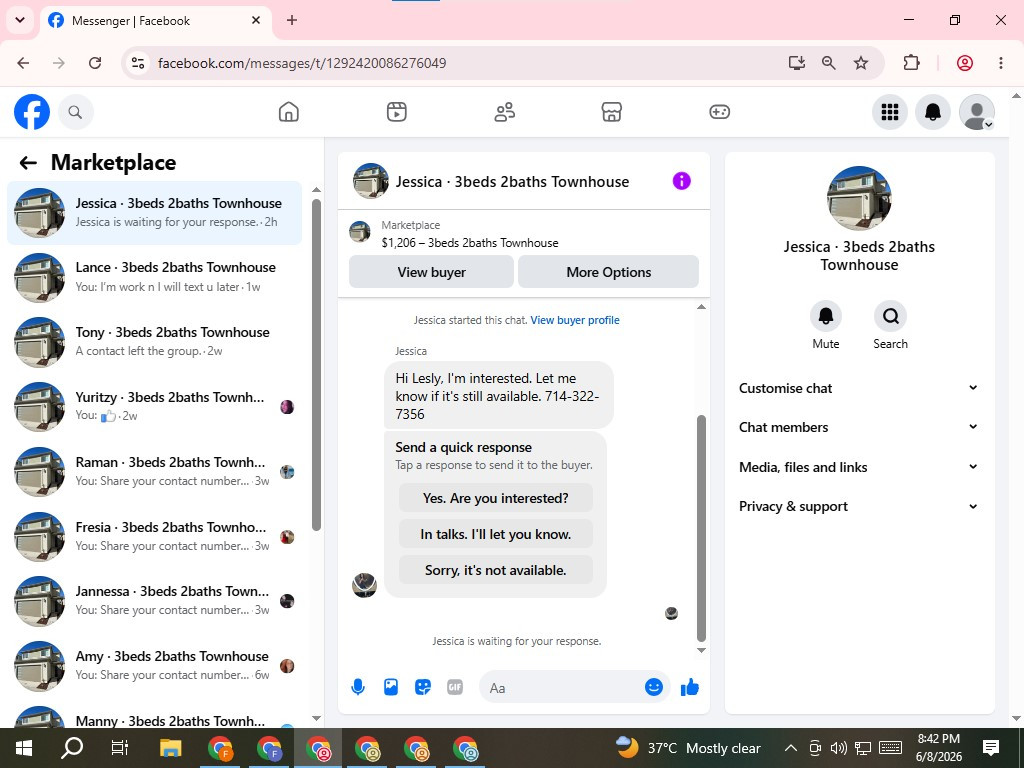Close the Messenger | Facebook tab
Viewport: 1024px width, 768px height.
tap(256, 20)
